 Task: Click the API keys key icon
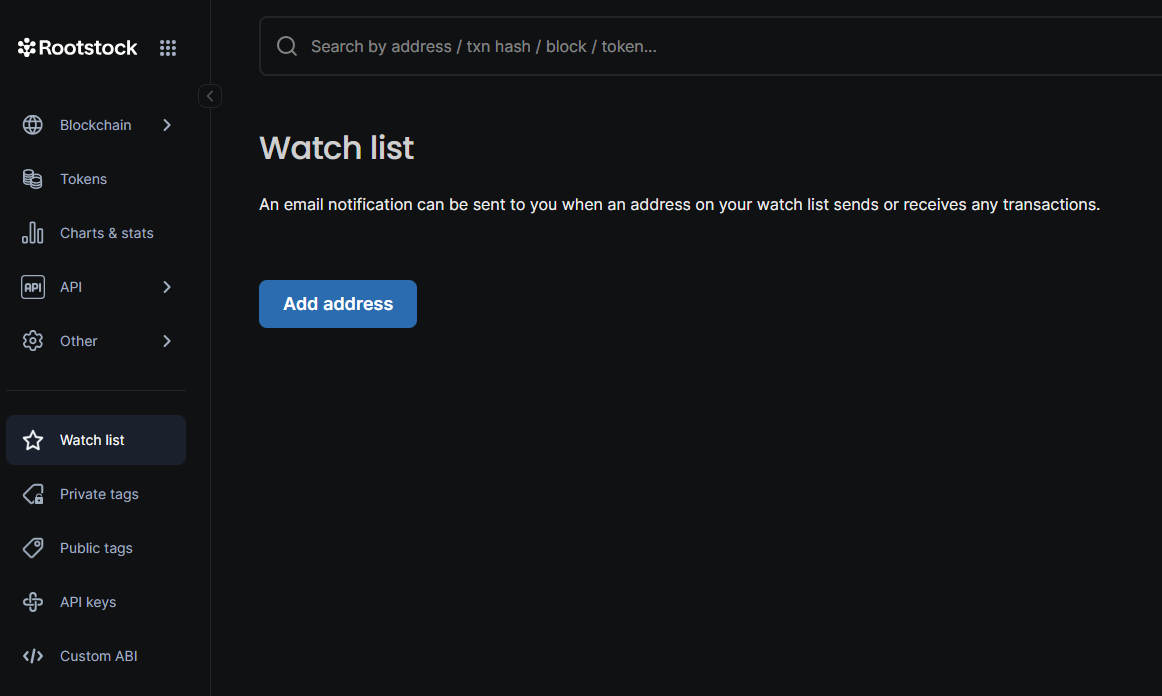[32, 601]
